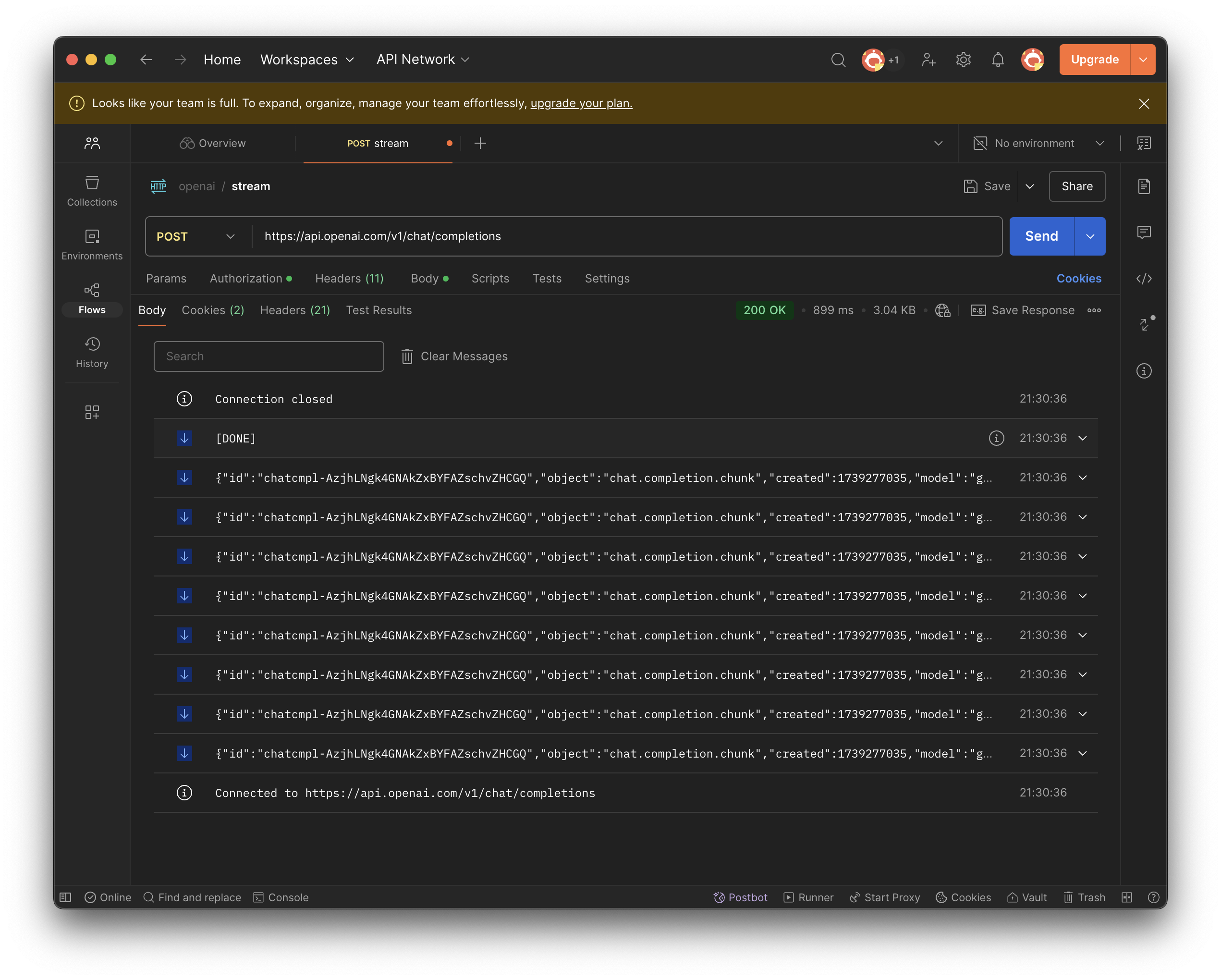Click the Clear Messages trash button
The height and width of the screenshot is (980, 1221).
[x=454, y=356]
